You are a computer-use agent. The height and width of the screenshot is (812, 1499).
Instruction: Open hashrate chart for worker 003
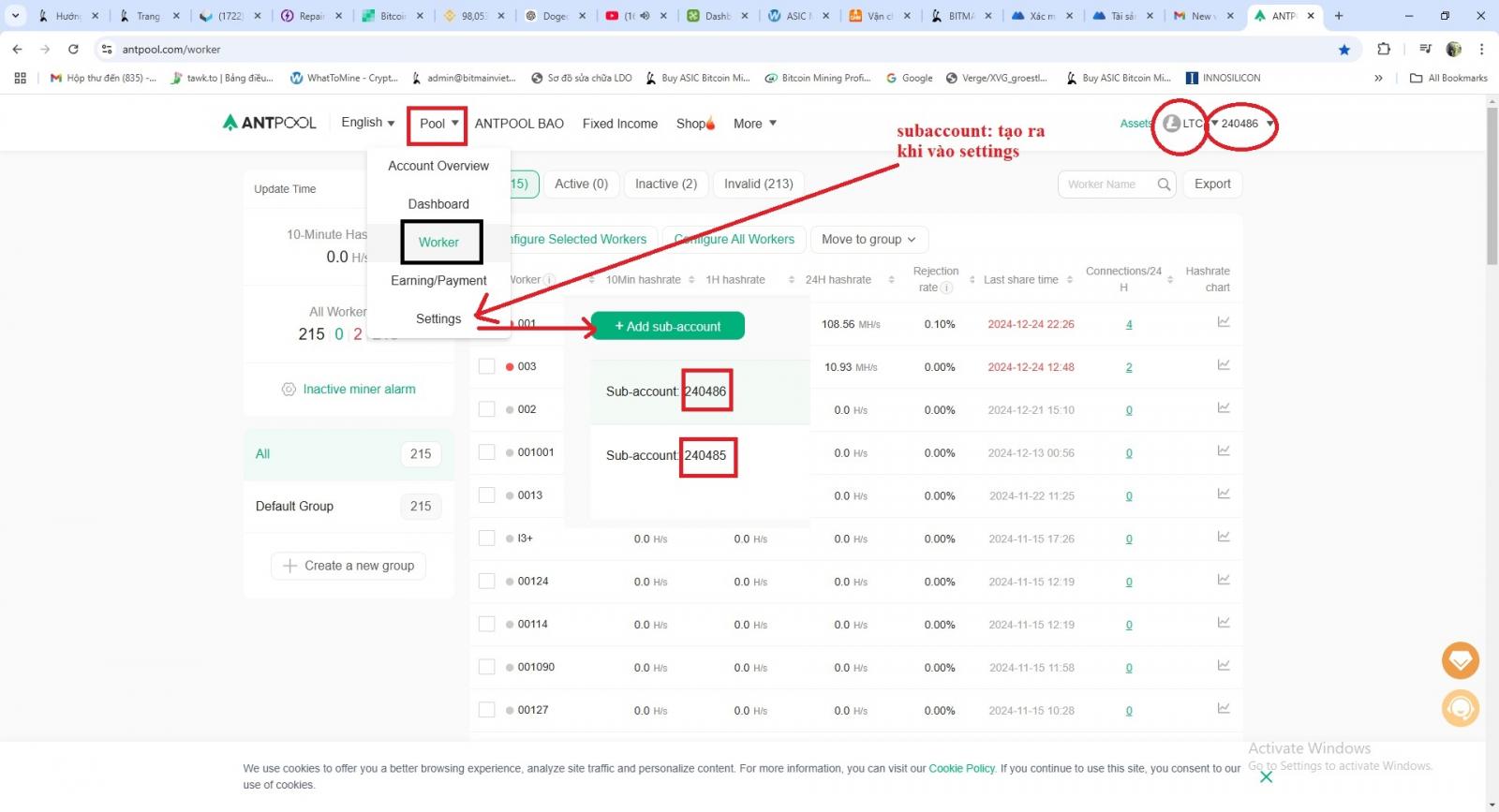click(1224, 365)
